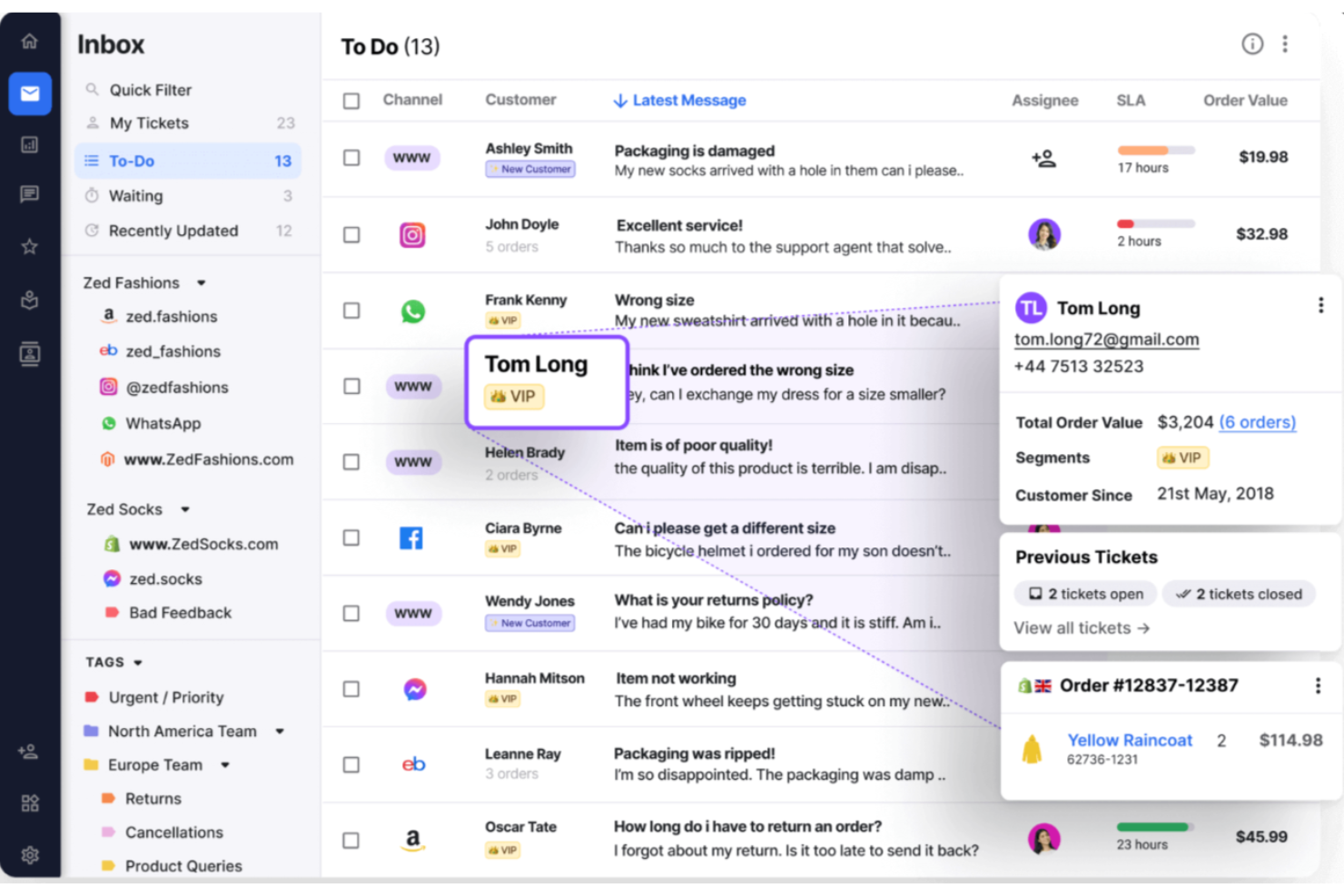1344x896 pixels.
Task: Open the 6 orders link on Tom Long's card
Action: 1257,422
